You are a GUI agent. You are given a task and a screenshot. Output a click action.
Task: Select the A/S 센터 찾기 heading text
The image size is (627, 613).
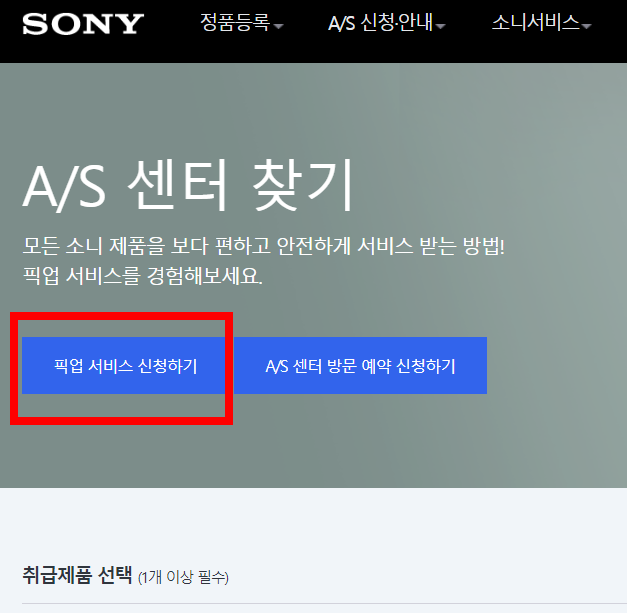point(188,185)
